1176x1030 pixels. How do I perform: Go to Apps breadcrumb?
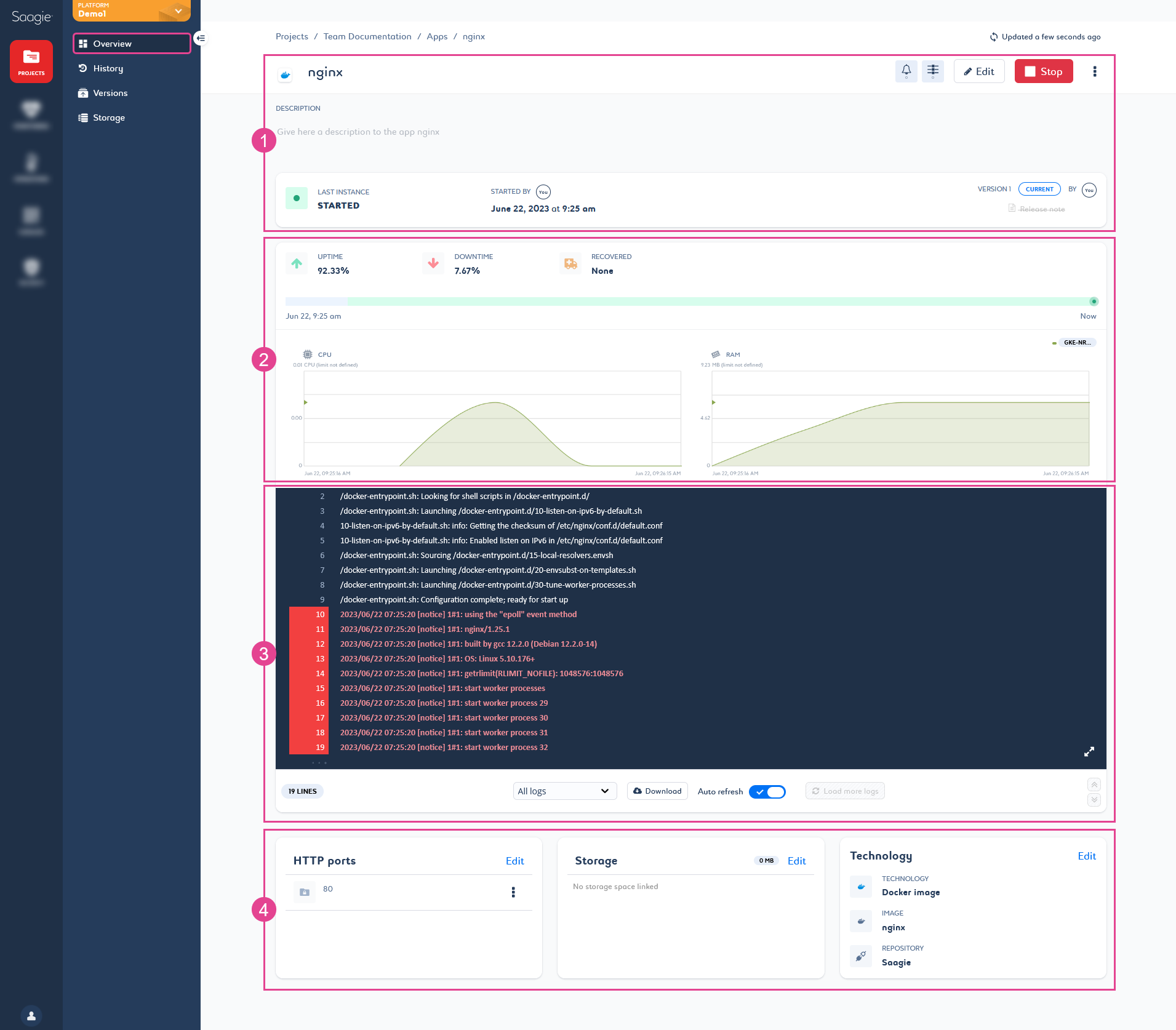pyautogui.click(x=437, y=36)
